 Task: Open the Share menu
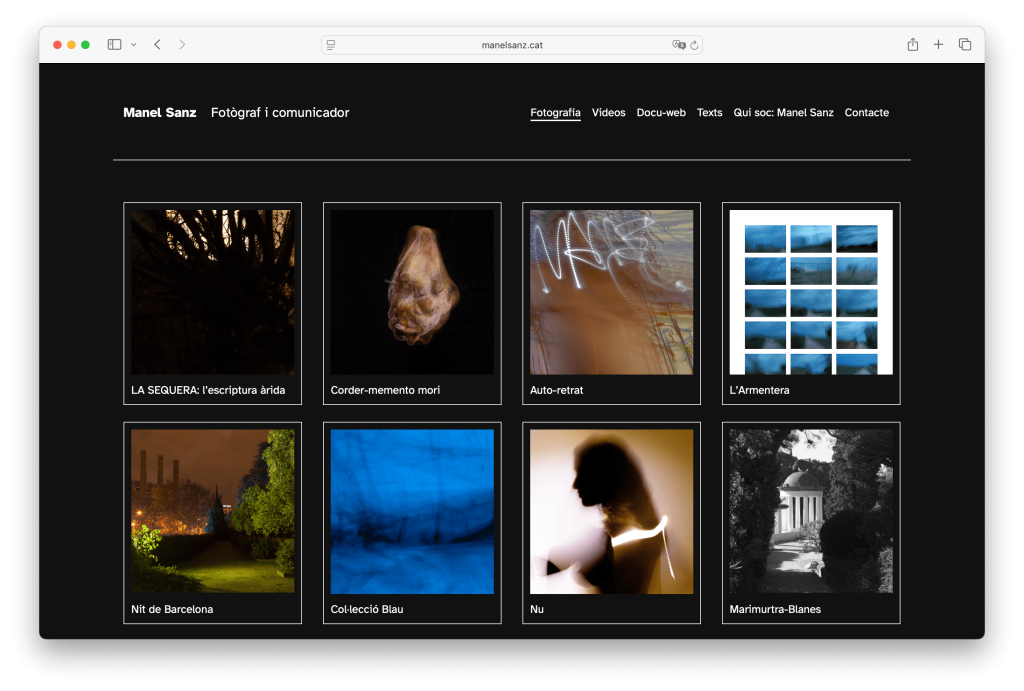click(x=912, y=45)
